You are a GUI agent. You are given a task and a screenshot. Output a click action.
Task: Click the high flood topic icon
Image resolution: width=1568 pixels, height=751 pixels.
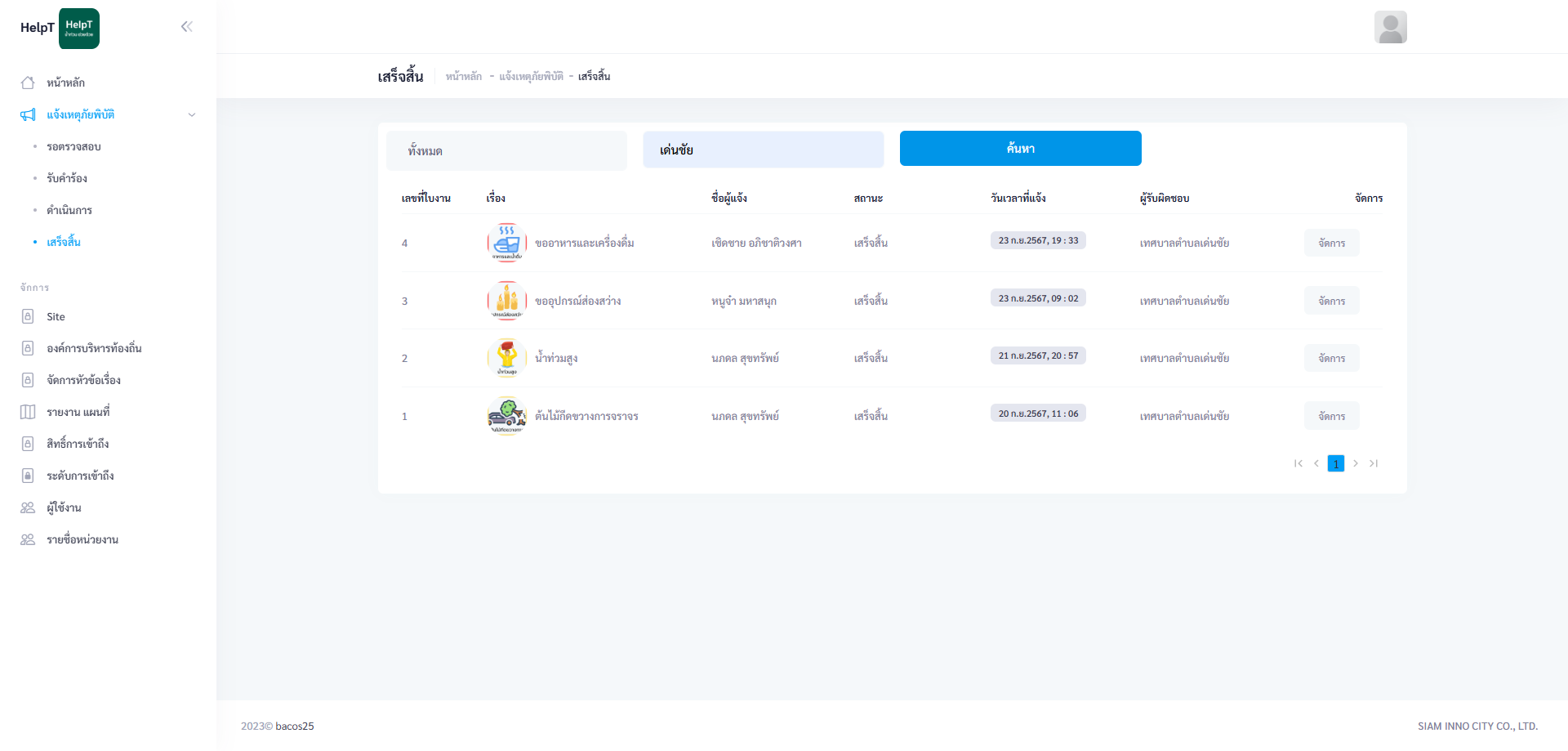507,358
